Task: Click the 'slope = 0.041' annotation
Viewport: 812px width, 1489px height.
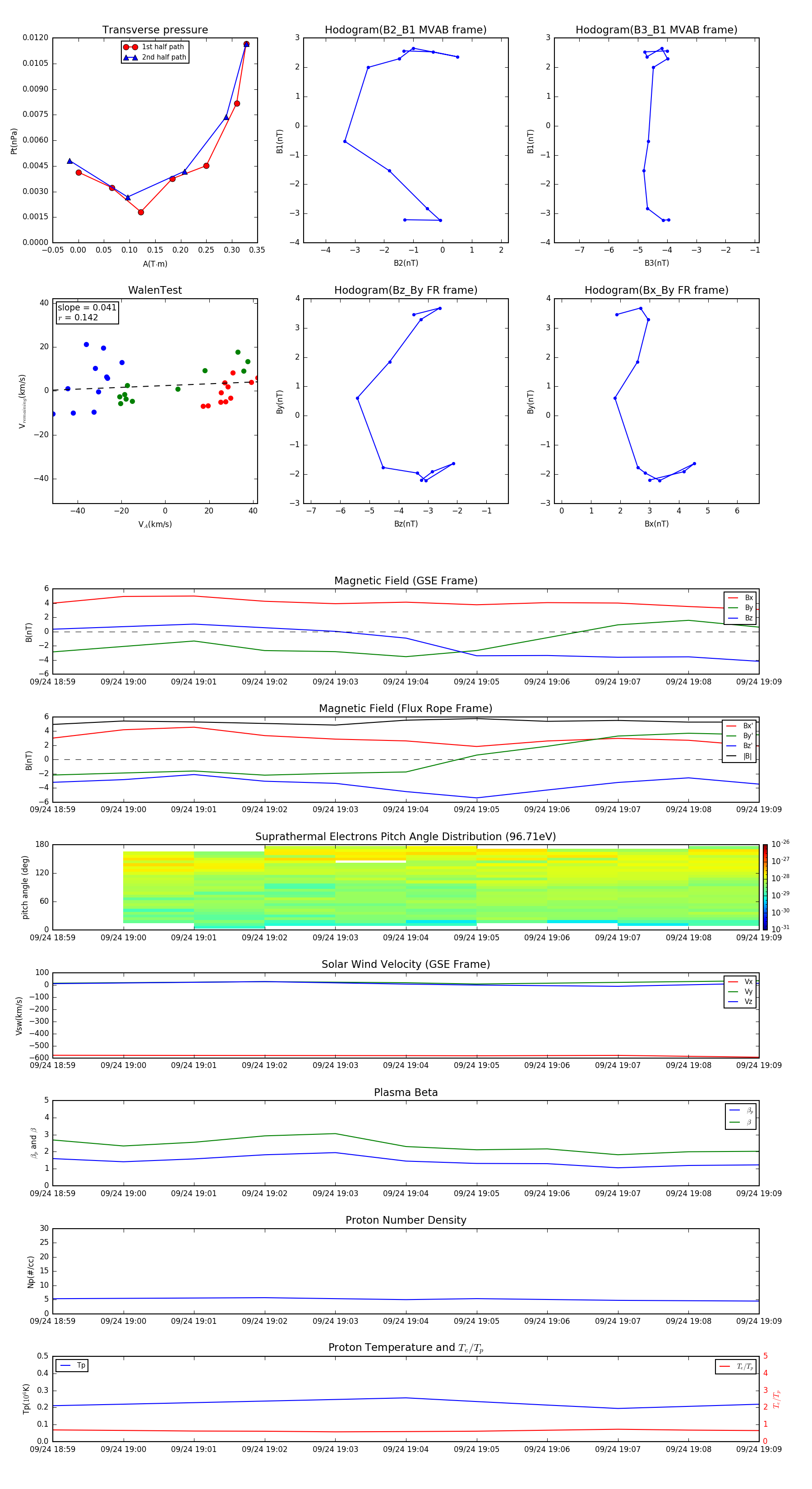Action: tap(87, 308)
